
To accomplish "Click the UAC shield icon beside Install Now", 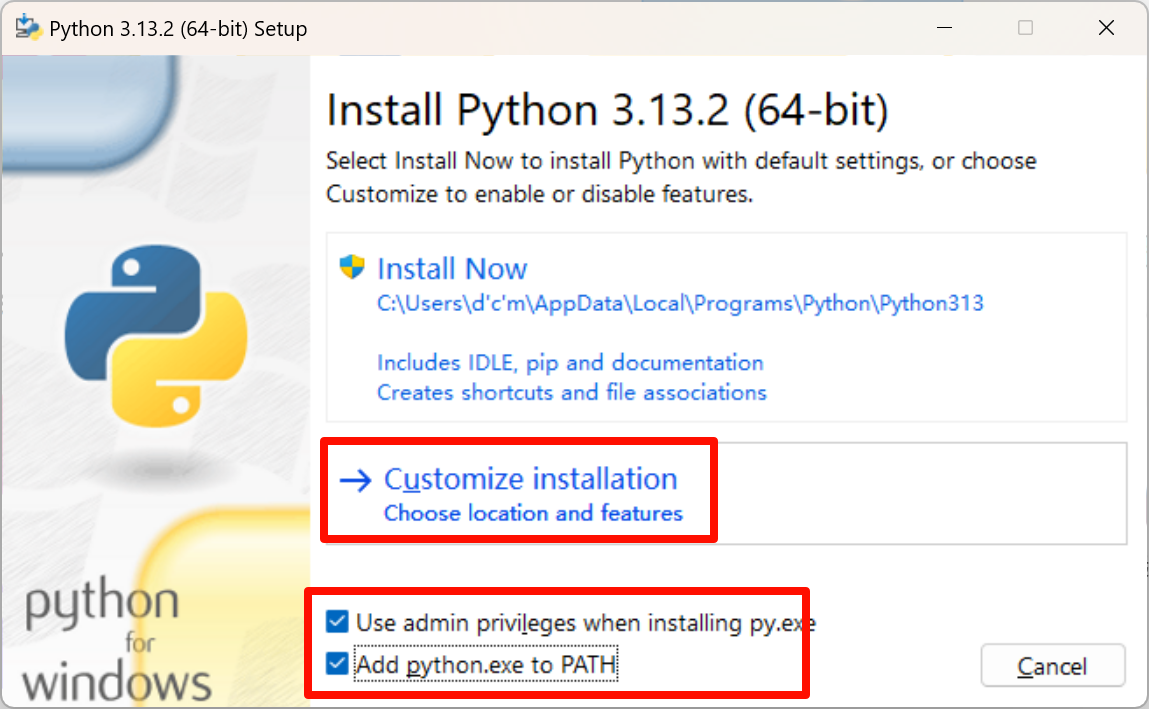I will (352, 267).
